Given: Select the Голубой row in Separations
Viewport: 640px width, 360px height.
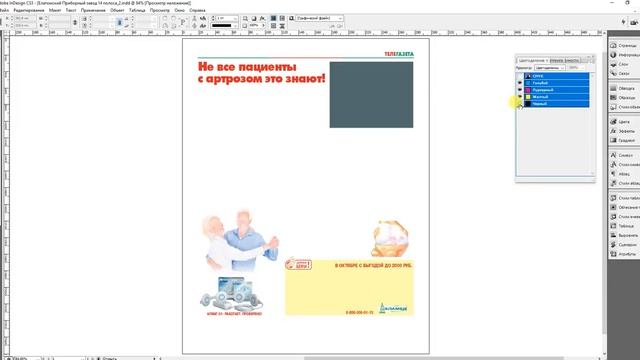Looking at the screenshot, I should pos(556,83).
